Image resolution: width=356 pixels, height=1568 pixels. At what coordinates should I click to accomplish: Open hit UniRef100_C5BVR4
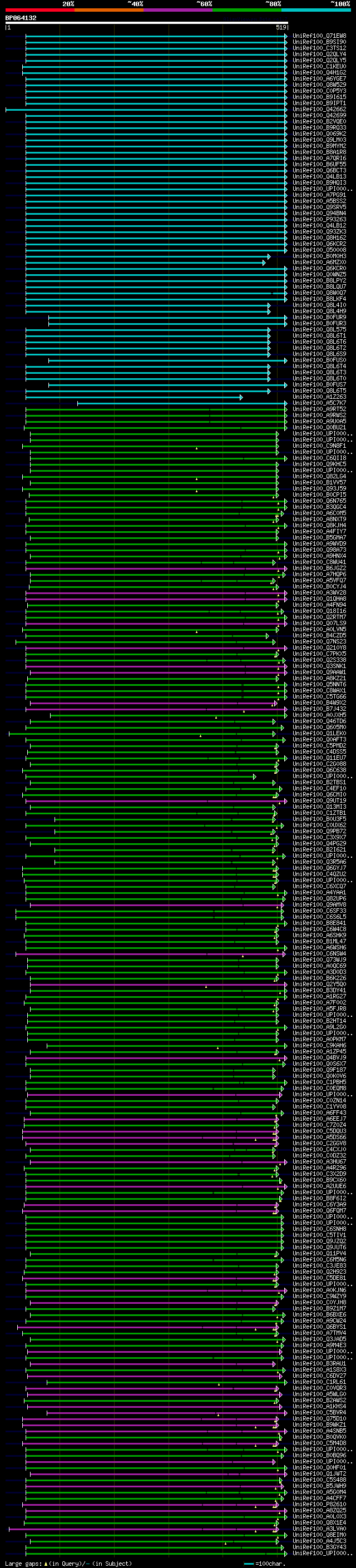tap(319, 1412)
